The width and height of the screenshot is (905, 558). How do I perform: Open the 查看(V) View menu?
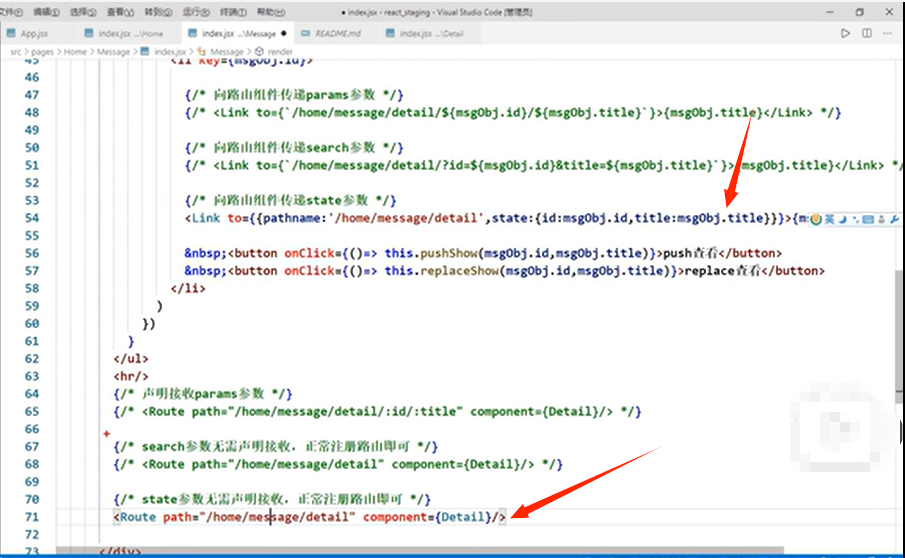click(x=120, y=12)
